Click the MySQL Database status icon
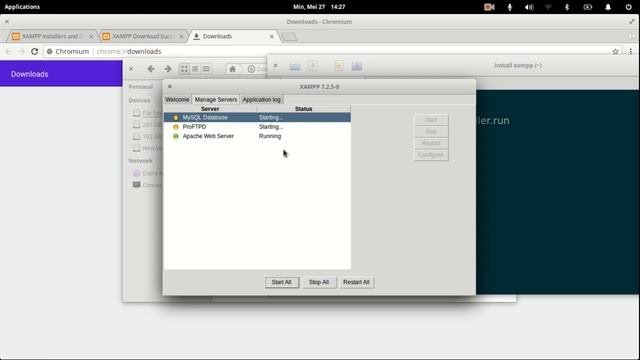 pos(176,118)
